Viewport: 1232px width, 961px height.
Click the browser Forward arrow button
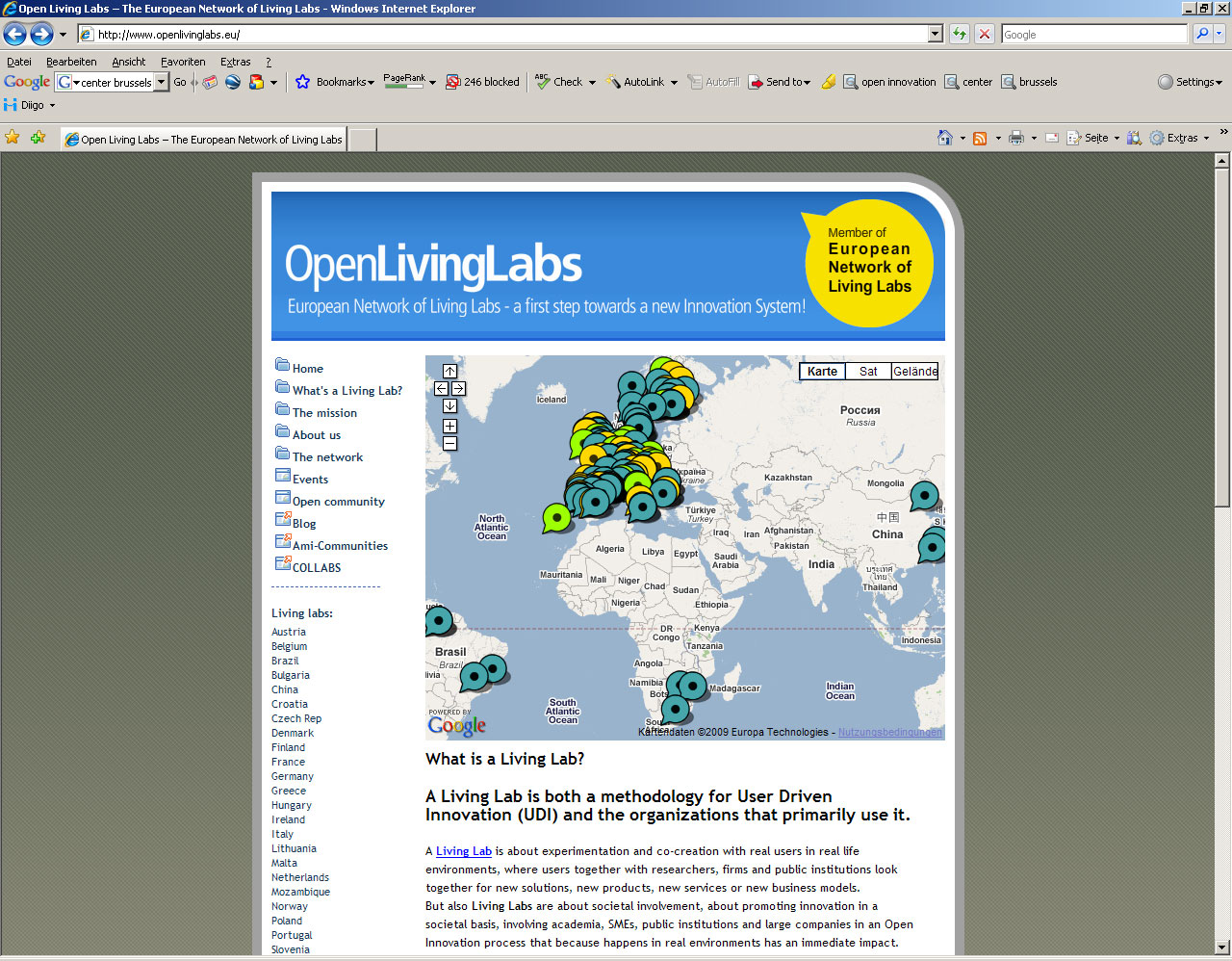coord(41,35)
